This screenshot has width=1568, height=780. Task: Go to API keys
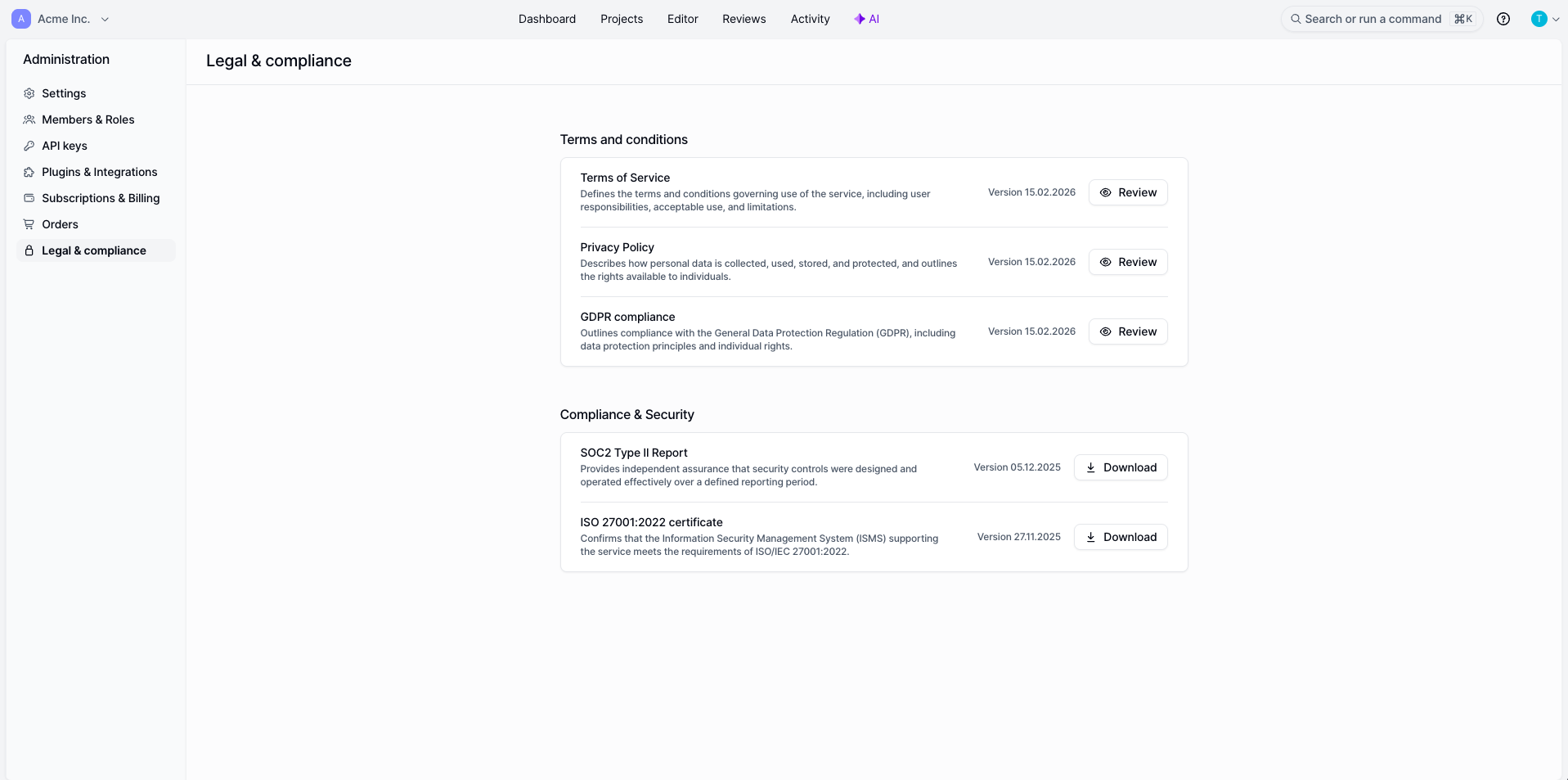point(96,146)
